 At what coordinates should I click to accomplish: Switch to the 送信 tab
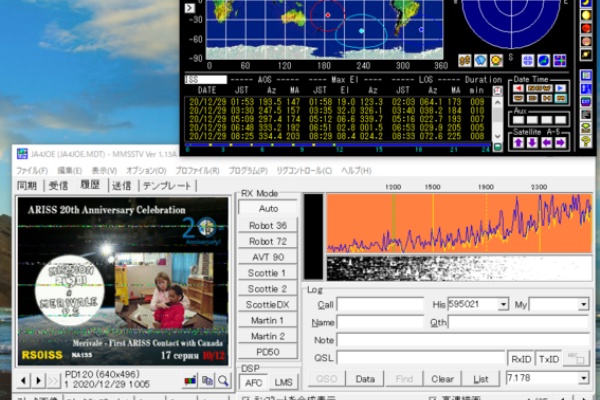coord(121,186)
